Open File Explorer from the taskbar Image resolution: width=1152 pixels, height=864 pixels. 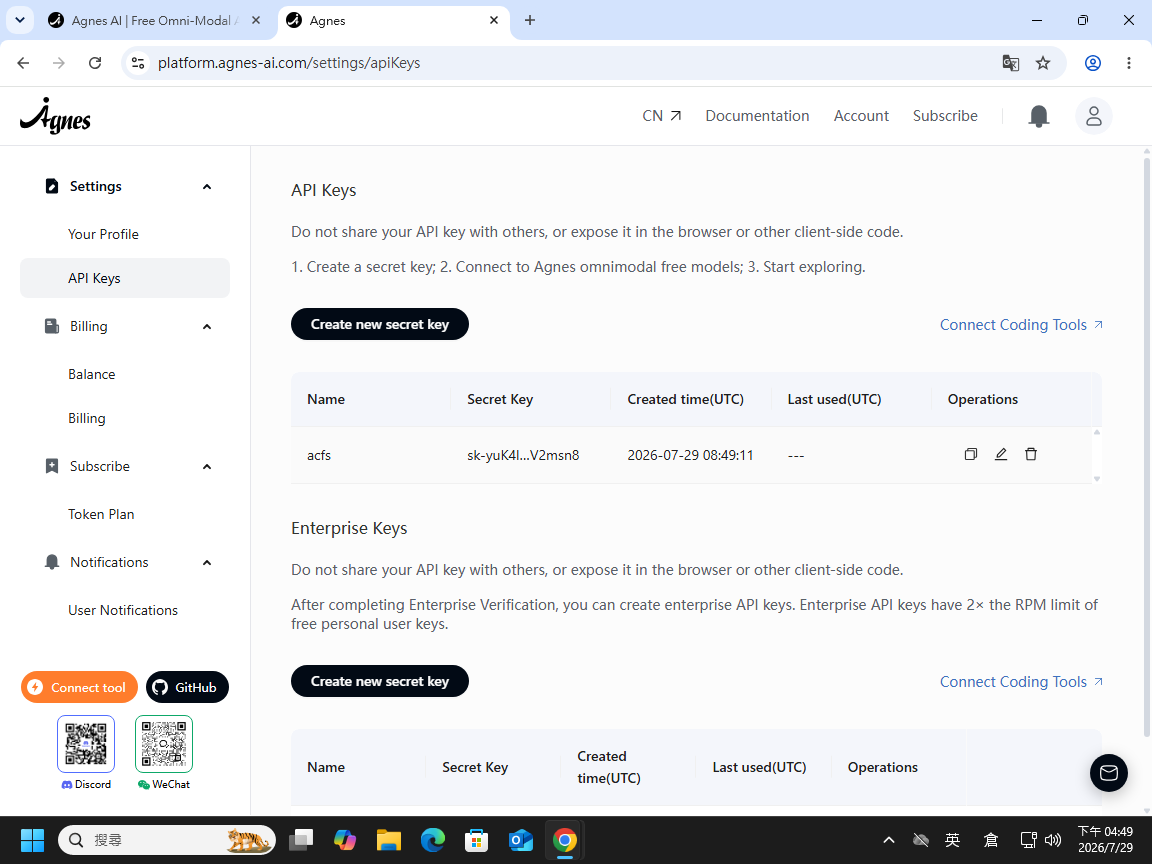click(x=389, y=840)
